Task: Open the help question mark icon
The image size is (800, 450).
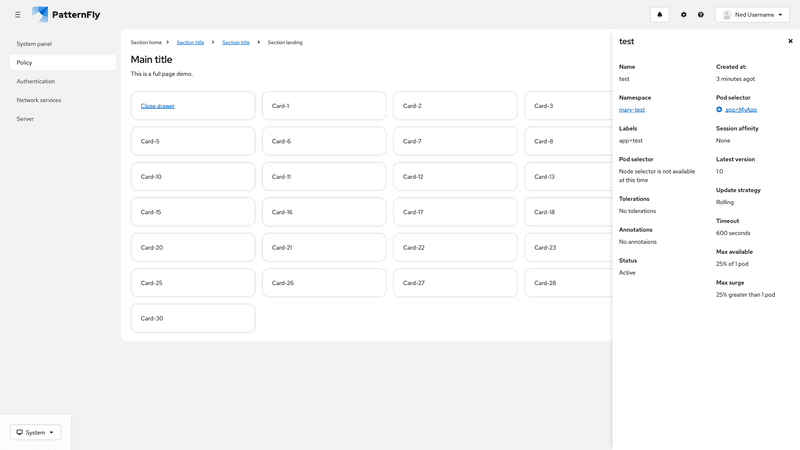Action: (x=701, y=15)
